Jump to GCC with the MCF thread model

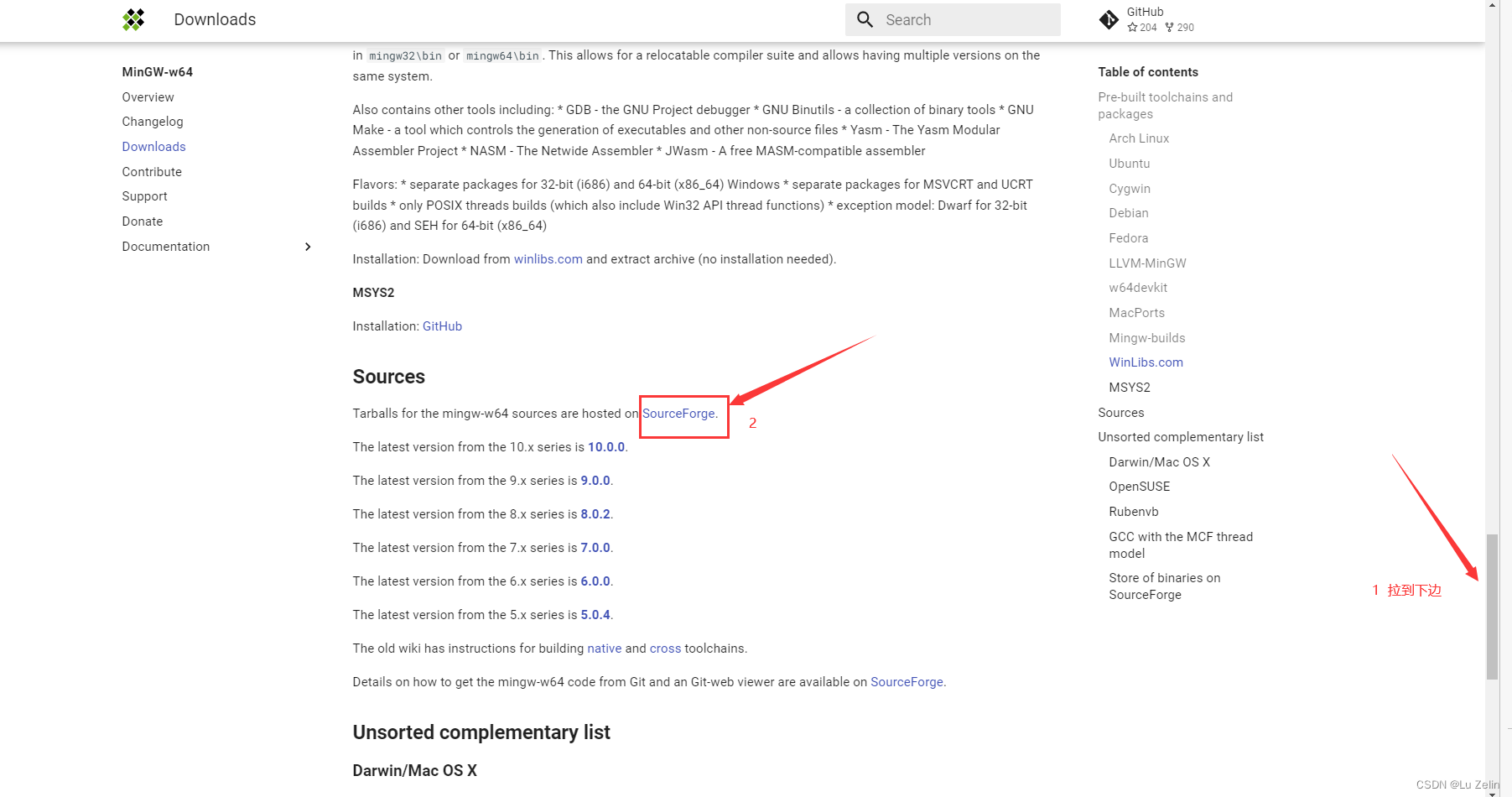pyautogui.click(x=1181, y=545)
